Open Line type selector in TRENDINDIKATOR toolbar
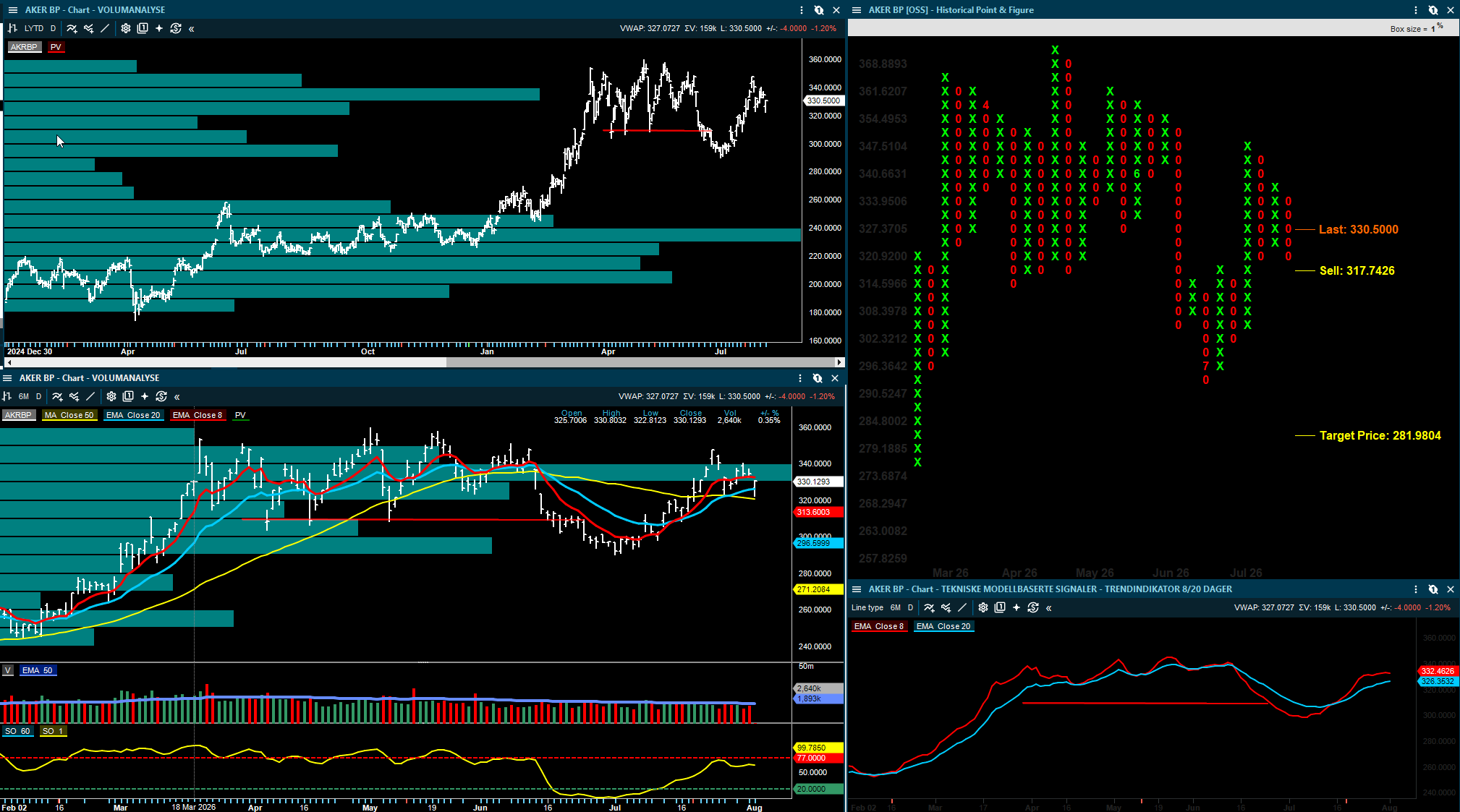 tap(867, 607)
